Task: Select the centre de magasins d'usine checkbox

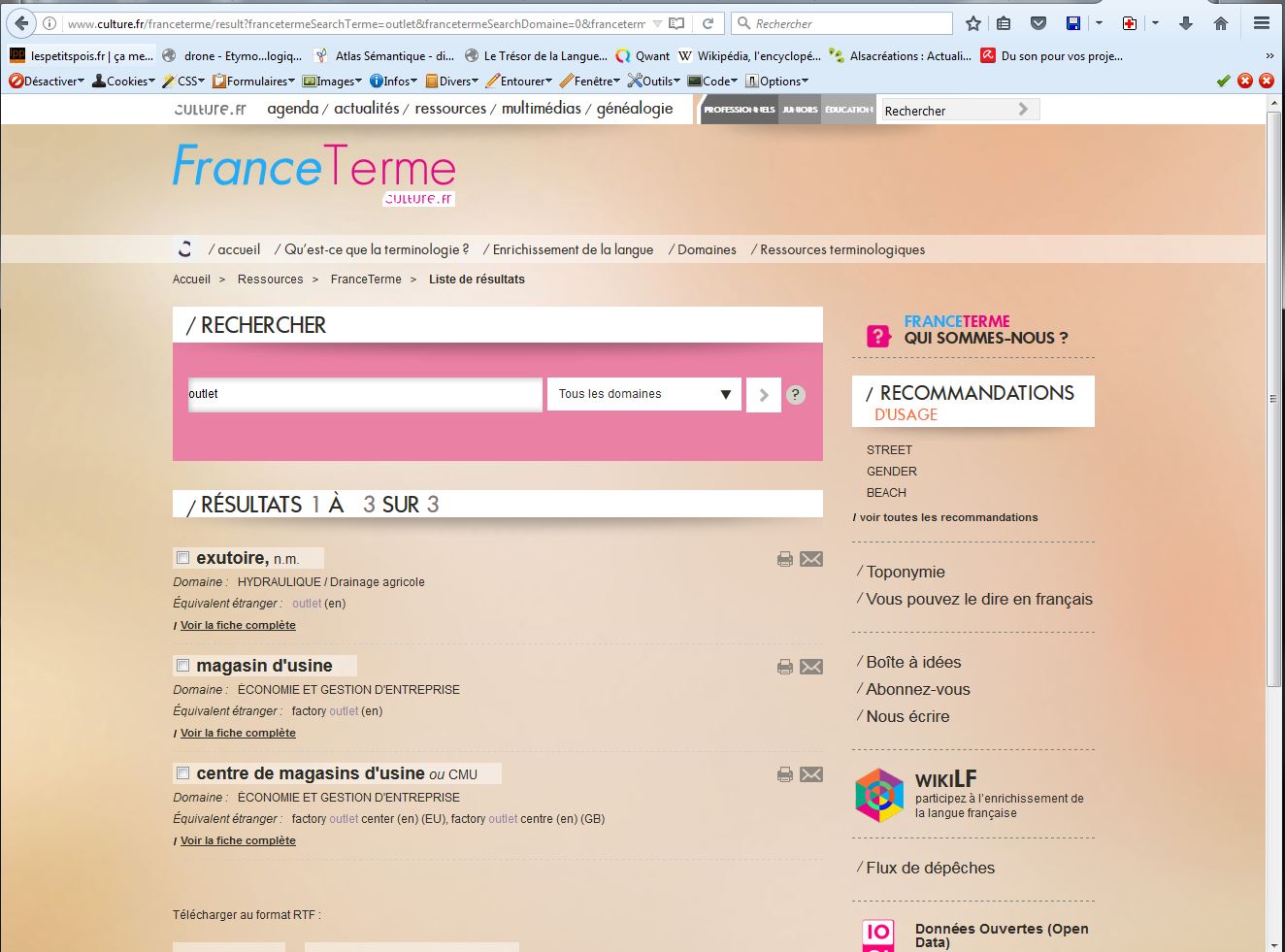Action: coord(182,773)
